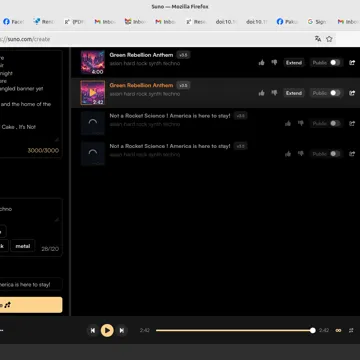The width and height of the screenshot is (360, 360).
Task: Toggle the orange infinity loop icon
Action: click(338, 330)
